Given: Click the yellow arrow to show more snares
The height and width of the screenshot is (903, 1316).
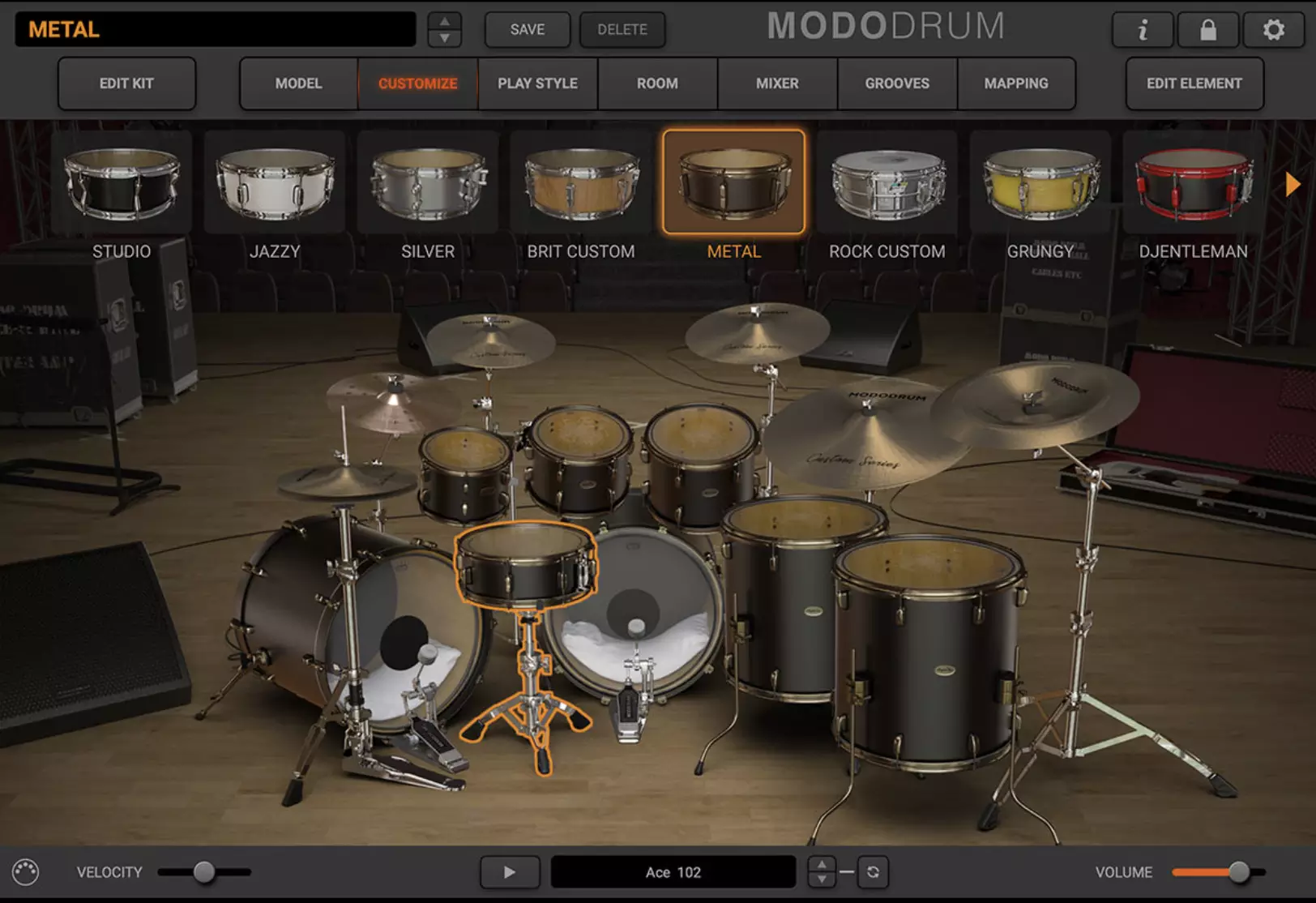Looking at the screenshot, I should click(x=1291, y=185).
